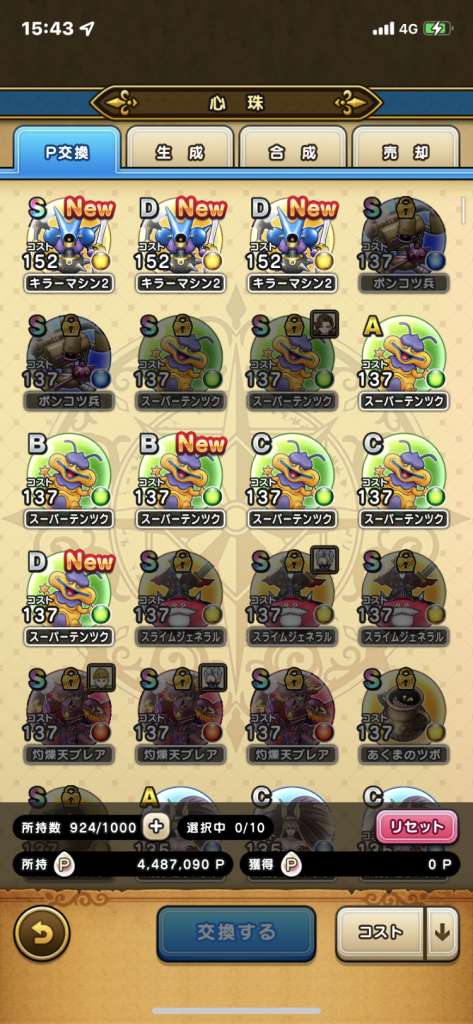Select the P交換 tab
The width and height of the screenshot is (473, 1024).
(67, 152)
